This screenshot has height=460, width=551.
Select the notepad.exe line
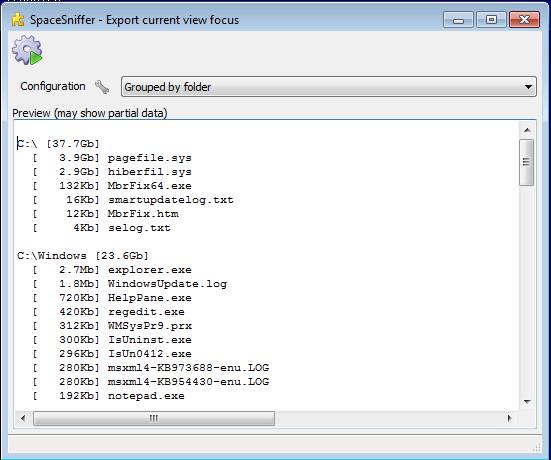pos(109,396)
